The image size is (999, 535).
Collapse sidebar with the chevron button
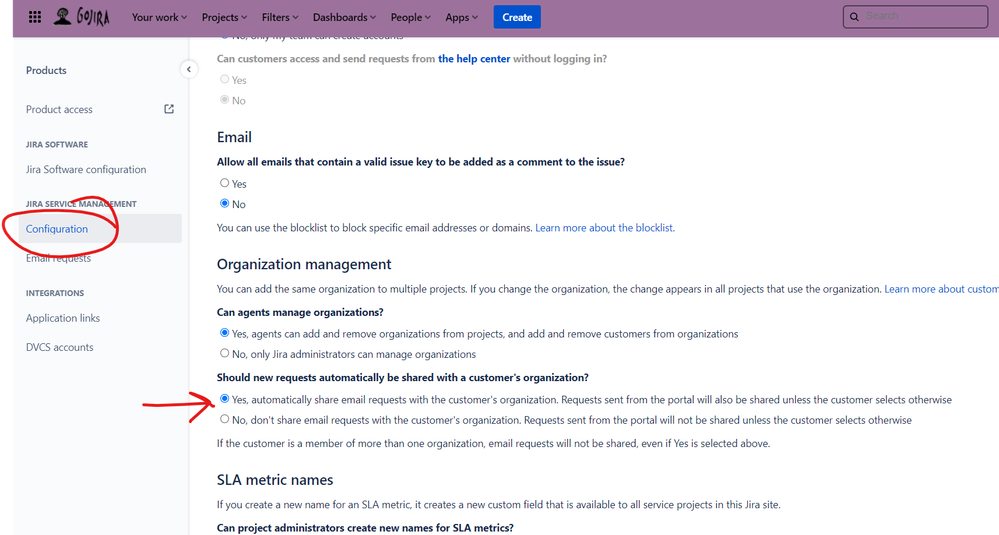189,69
